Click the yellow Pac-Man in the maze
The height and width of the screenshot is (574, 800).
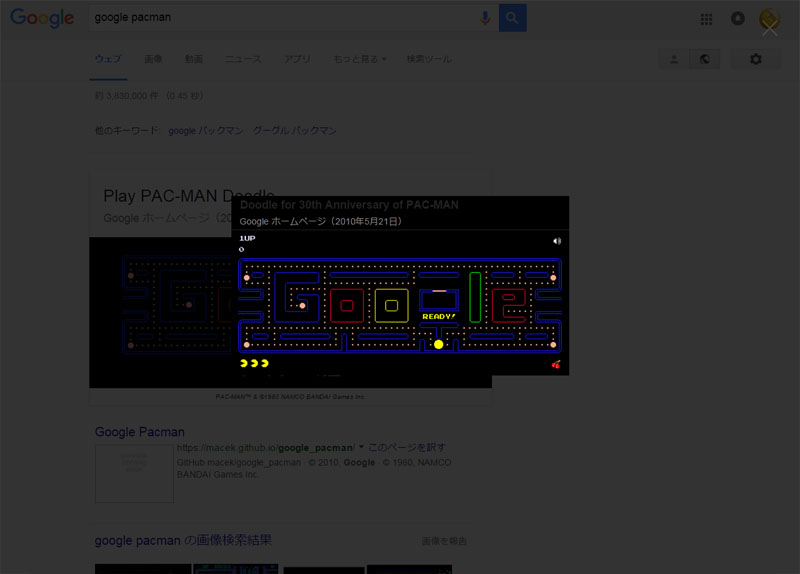coord(439,344)
